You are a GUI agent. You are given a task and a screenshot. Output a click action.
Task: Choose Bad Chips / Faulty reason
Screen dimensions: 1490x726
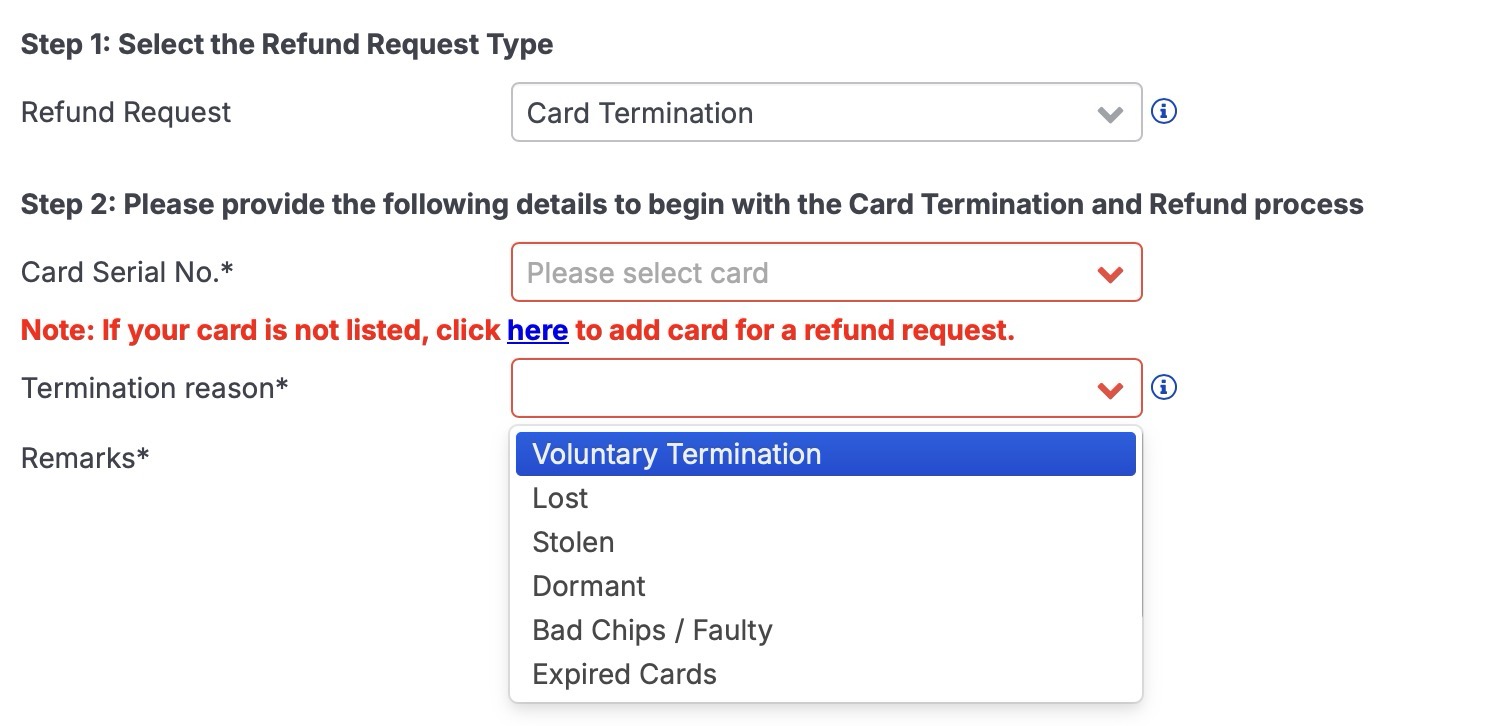point(826,630)
